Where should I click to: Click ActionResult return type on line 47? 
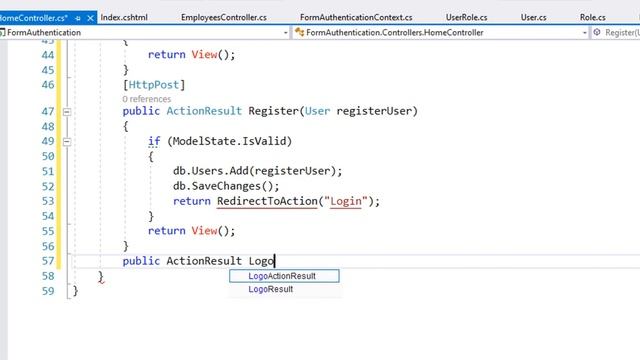[x=204, y=111]
